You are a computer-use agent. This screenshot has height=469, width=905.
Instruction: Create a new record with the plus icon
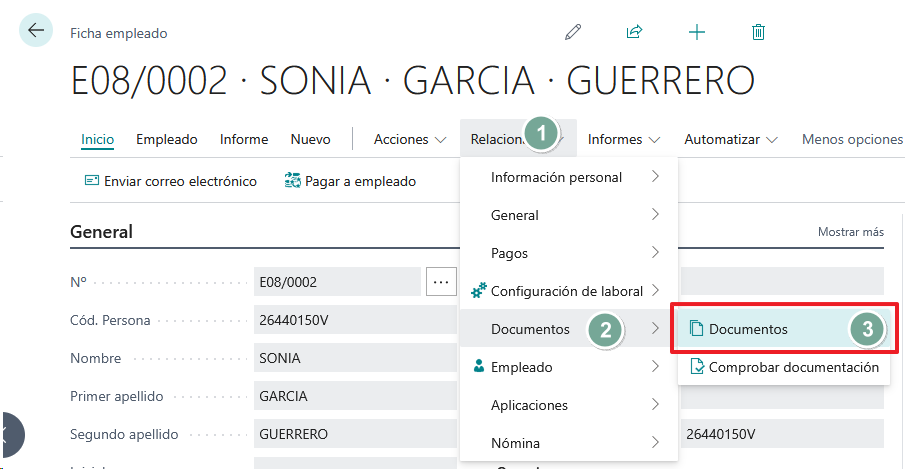point(697,32)
